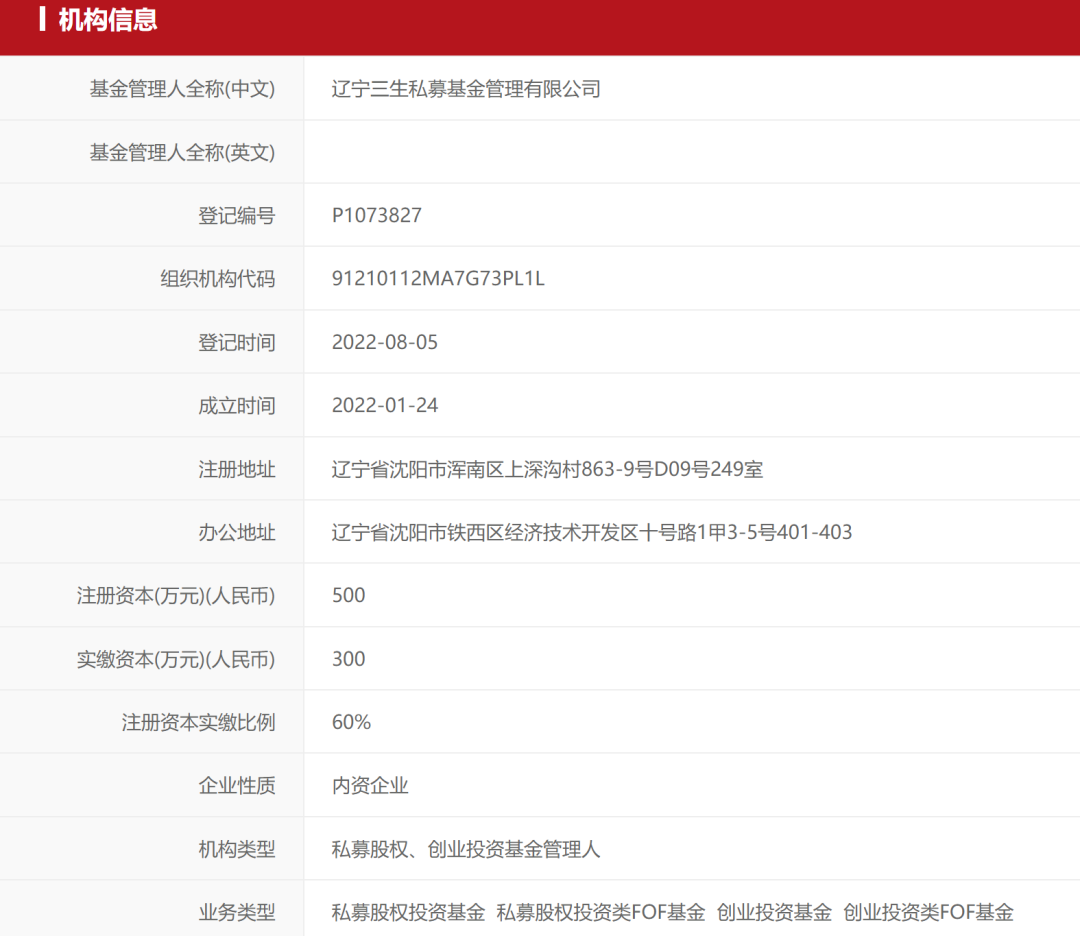Click the 注册地址 label
Screen dimensions: 1080x936
(x=237, y=469)
